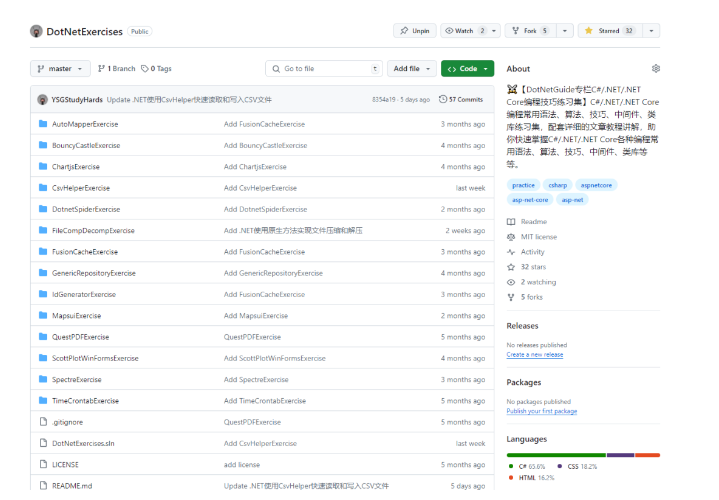
Task: Toggle the Starred button
Action: click(610, 31)
